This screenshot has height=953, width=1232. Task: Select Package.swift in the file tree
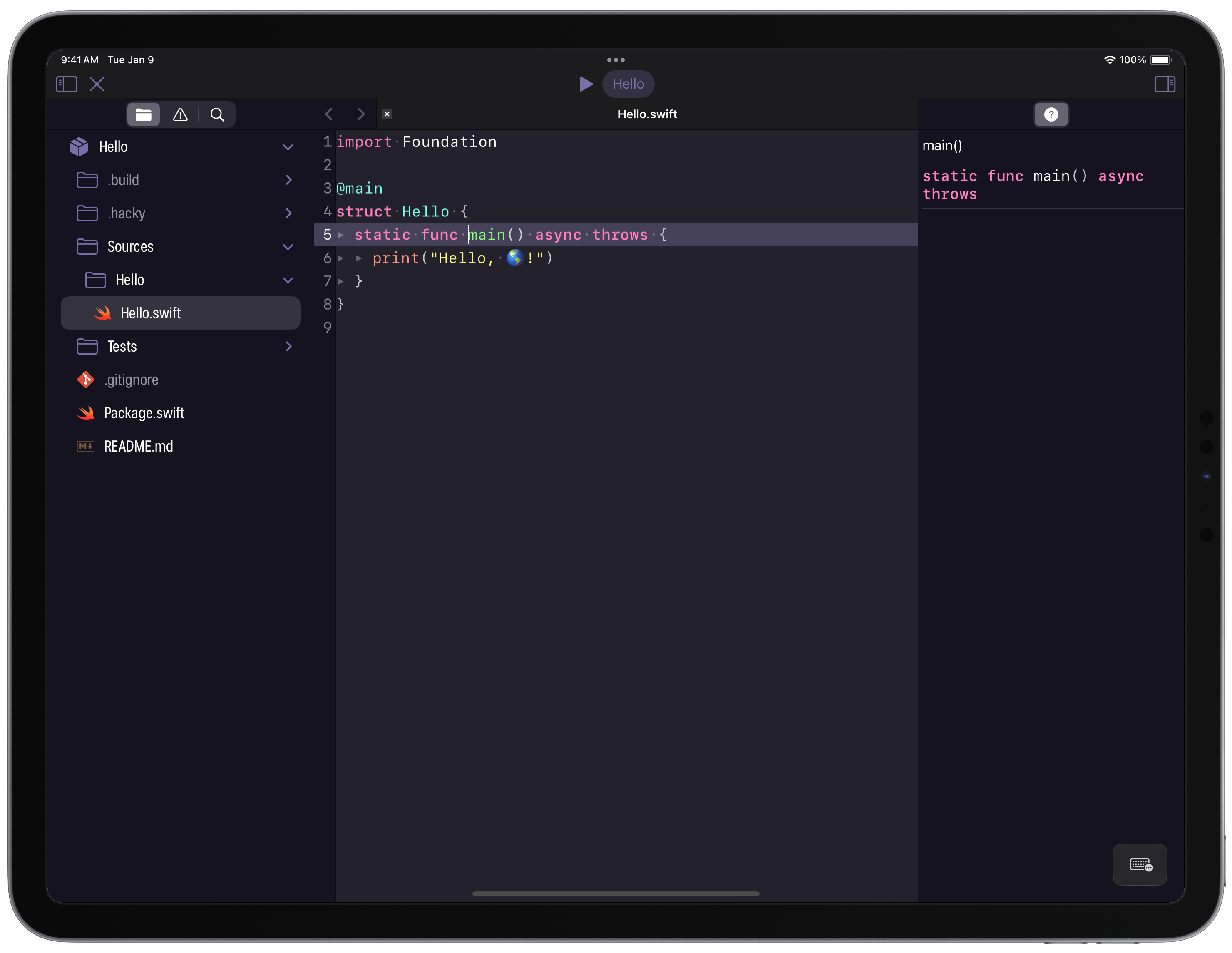point(144,413)
